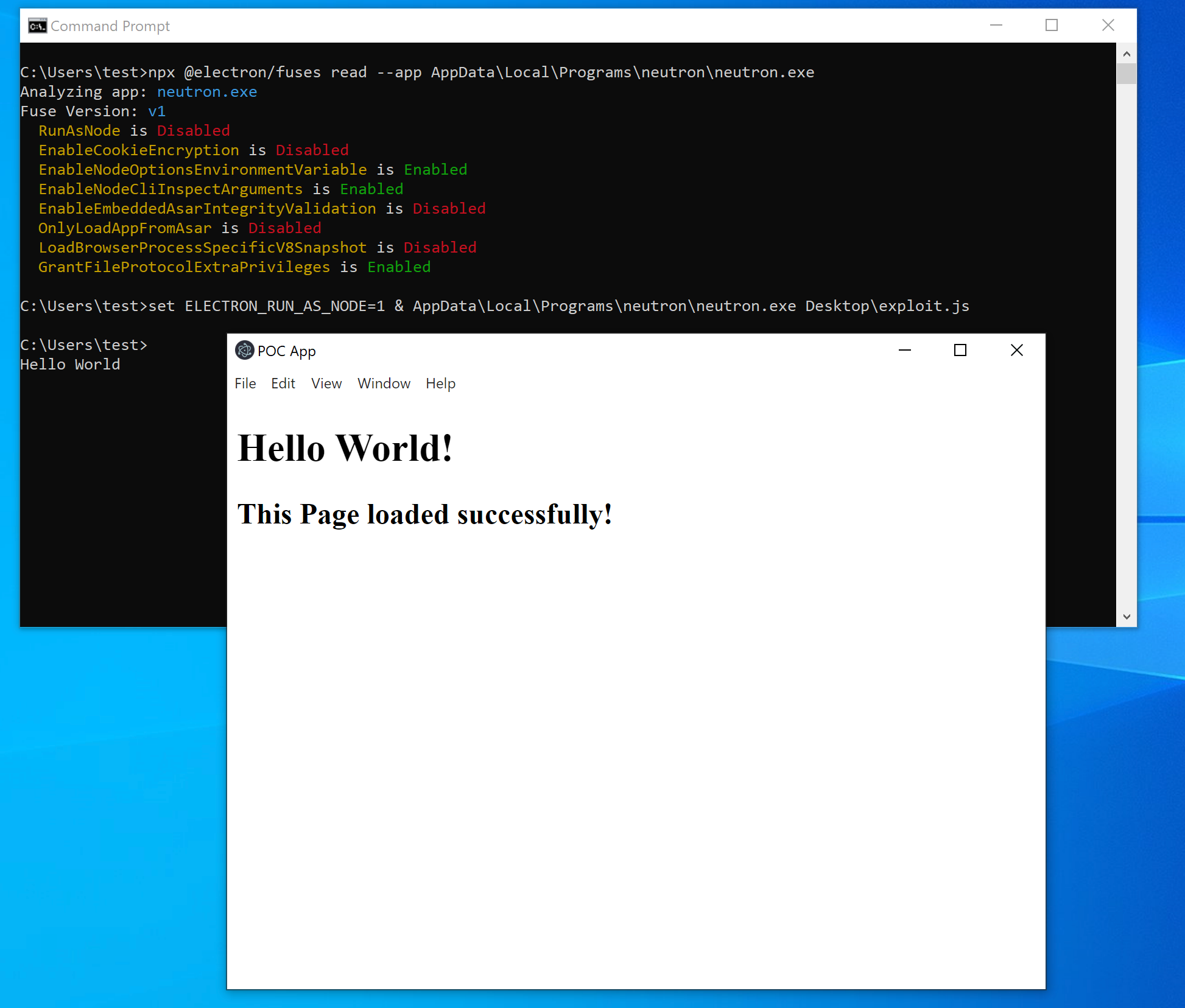
Task: Click the neutron.exe text in terminal output
Action: coord(207,92)
